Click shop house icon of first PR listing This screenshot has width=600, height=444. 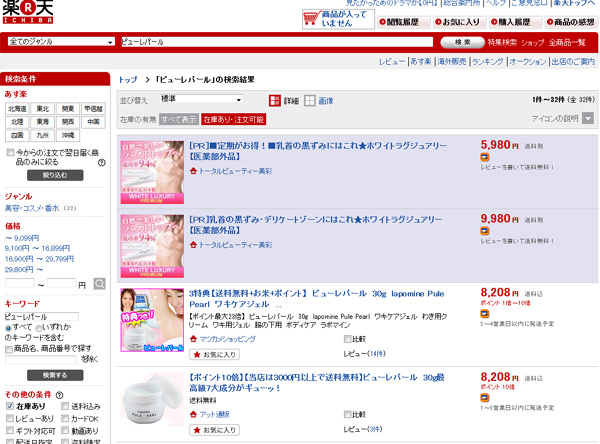click(x=193, y=171)
